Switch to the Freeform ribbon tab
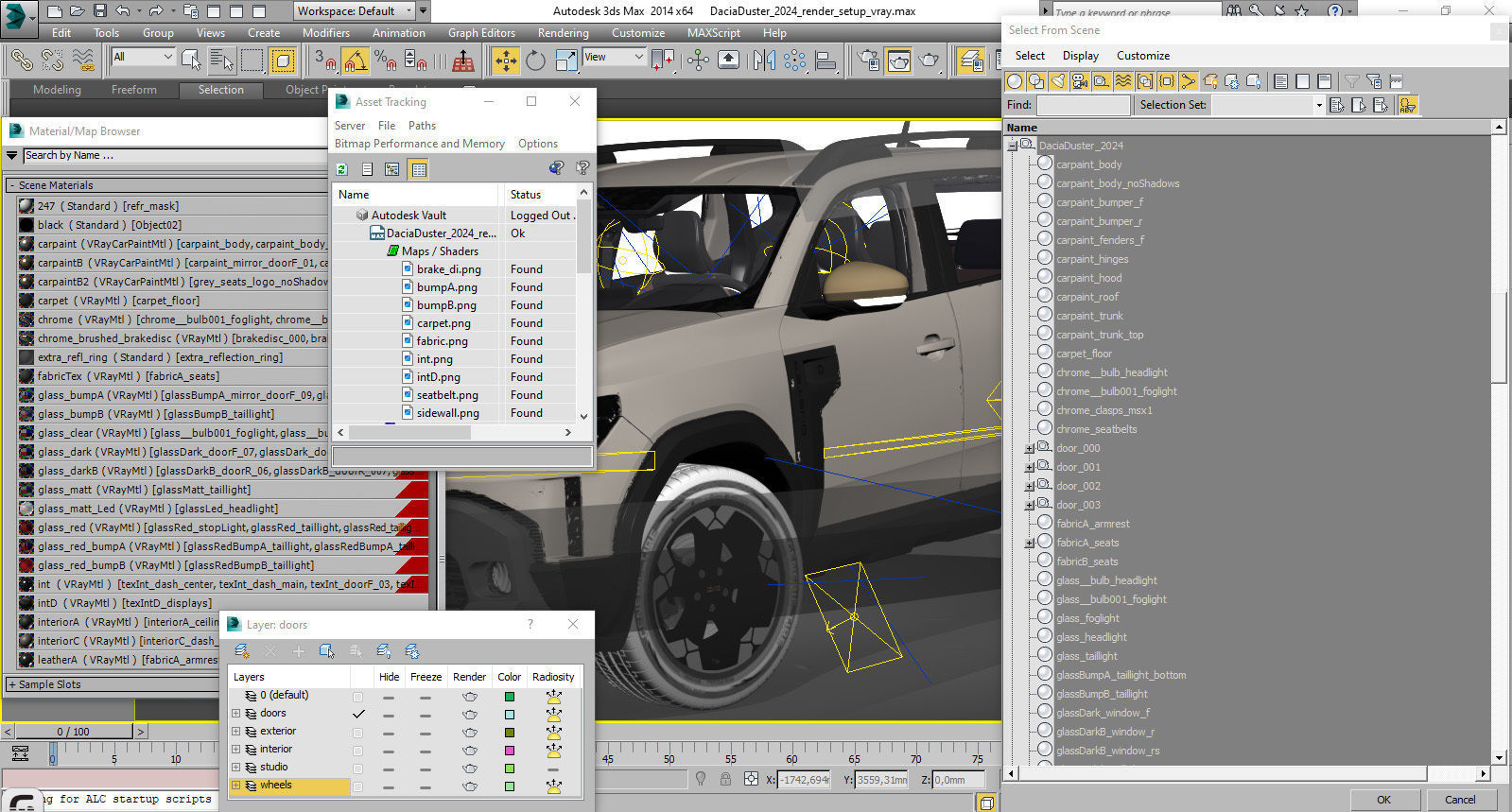The image size is (1512, 812). [x=134, y=90]
